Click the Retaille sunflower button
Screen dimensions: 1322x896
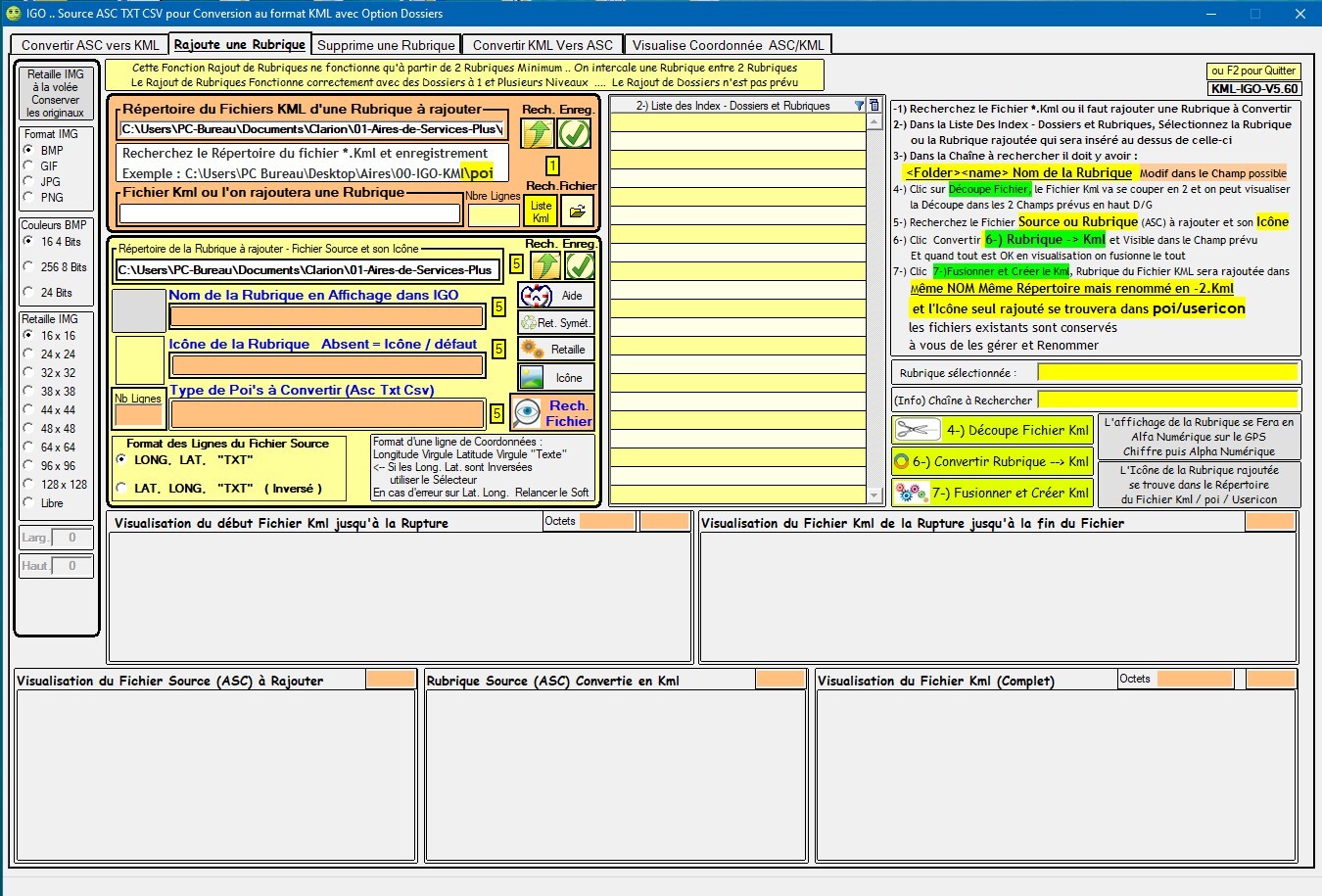tap(556, 350)
